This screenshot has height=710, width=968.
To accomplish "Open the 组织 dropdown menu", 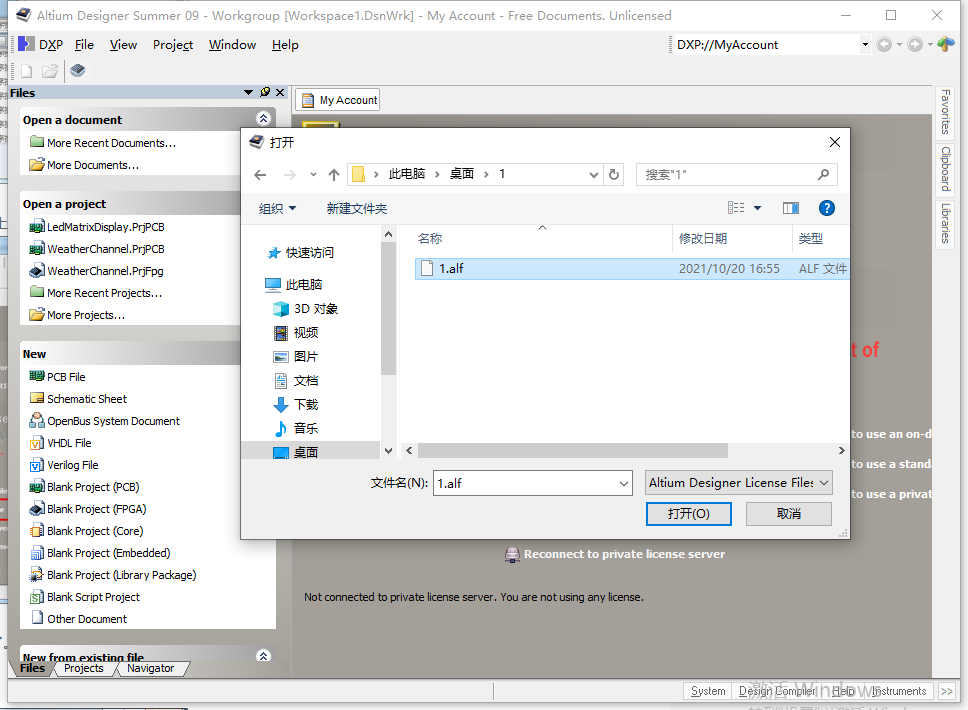I will coord(277,208).
